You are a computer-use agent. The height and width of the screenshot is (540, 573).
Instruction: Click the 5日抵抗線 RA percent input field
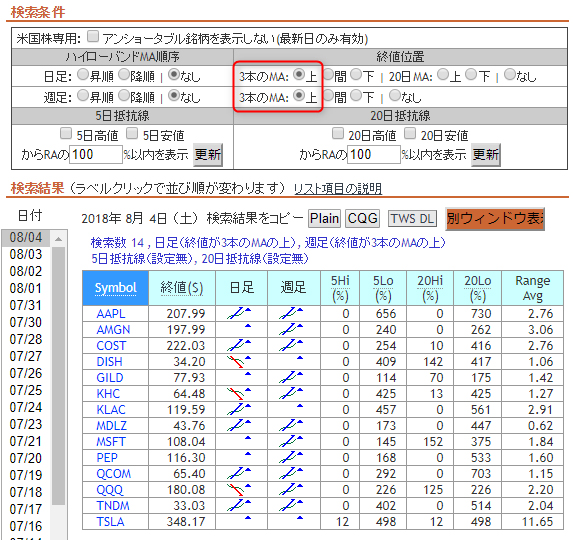[96, 154]
